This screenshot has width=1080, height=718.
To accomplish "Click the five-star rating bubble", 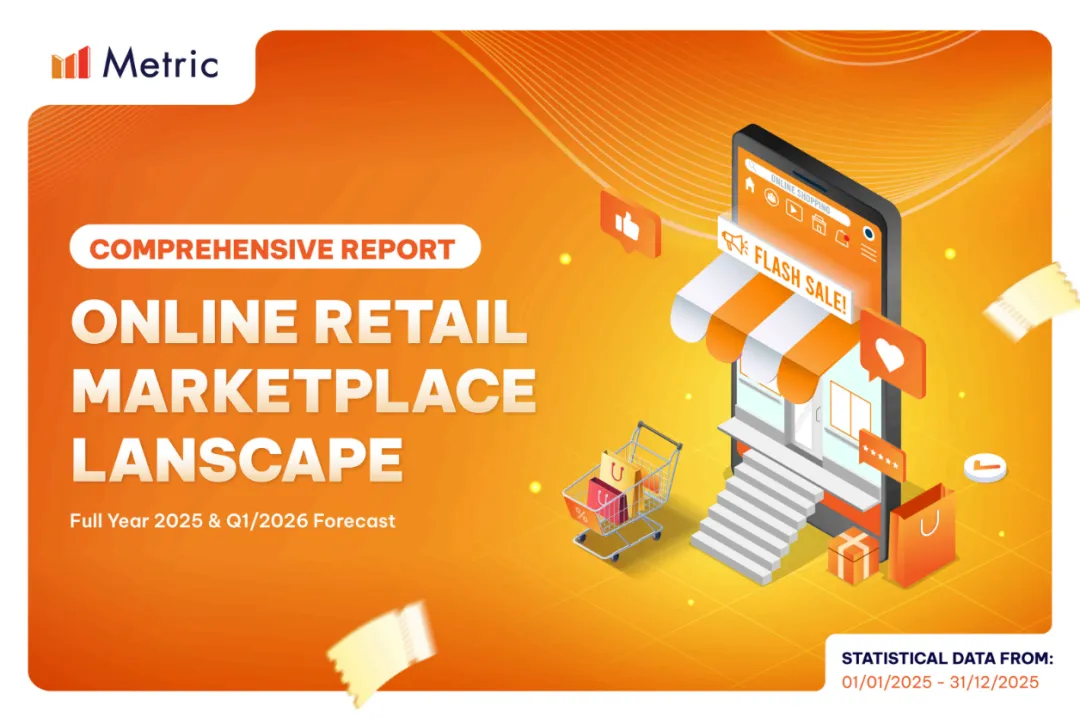I will (882, 455).
